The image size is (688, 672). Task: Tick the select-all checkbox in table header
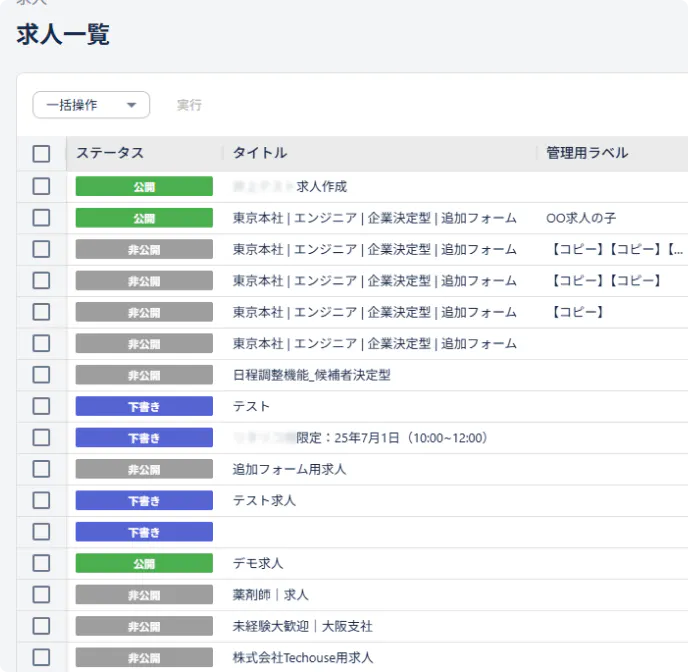click(41, 154)
